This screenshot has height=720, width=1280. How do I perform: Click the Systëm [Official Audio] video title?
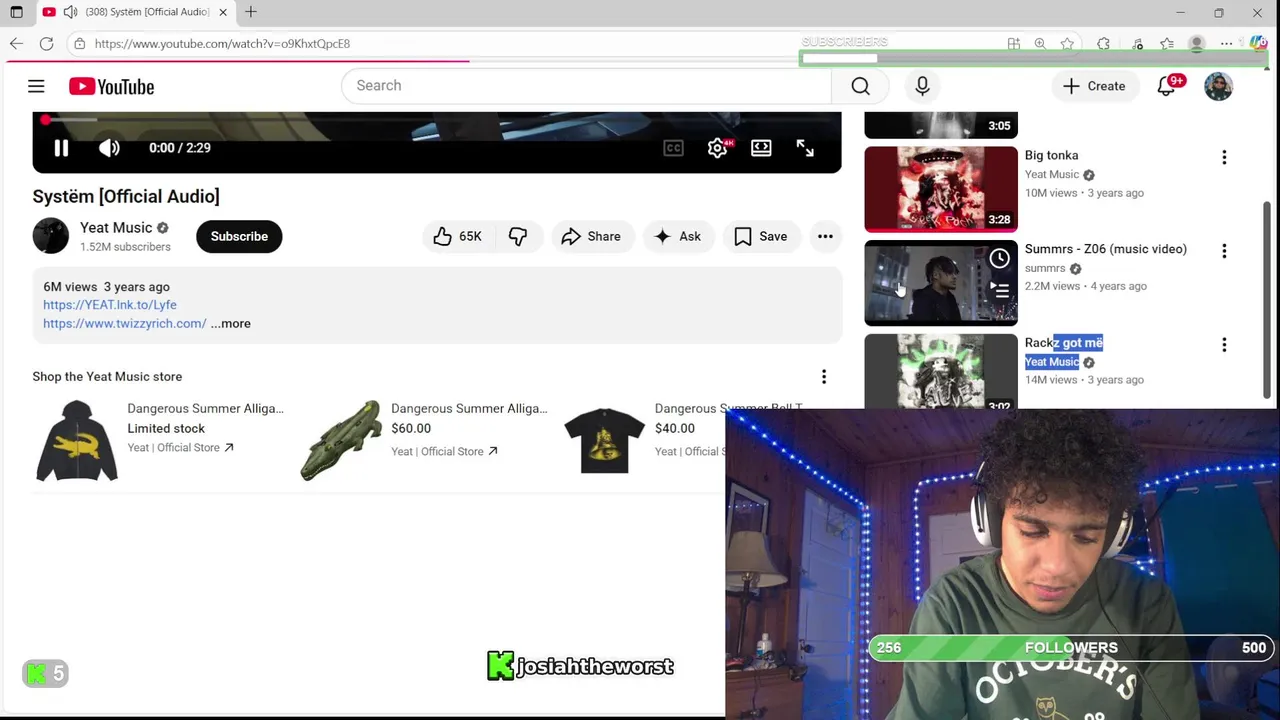[x=126, y=196]
